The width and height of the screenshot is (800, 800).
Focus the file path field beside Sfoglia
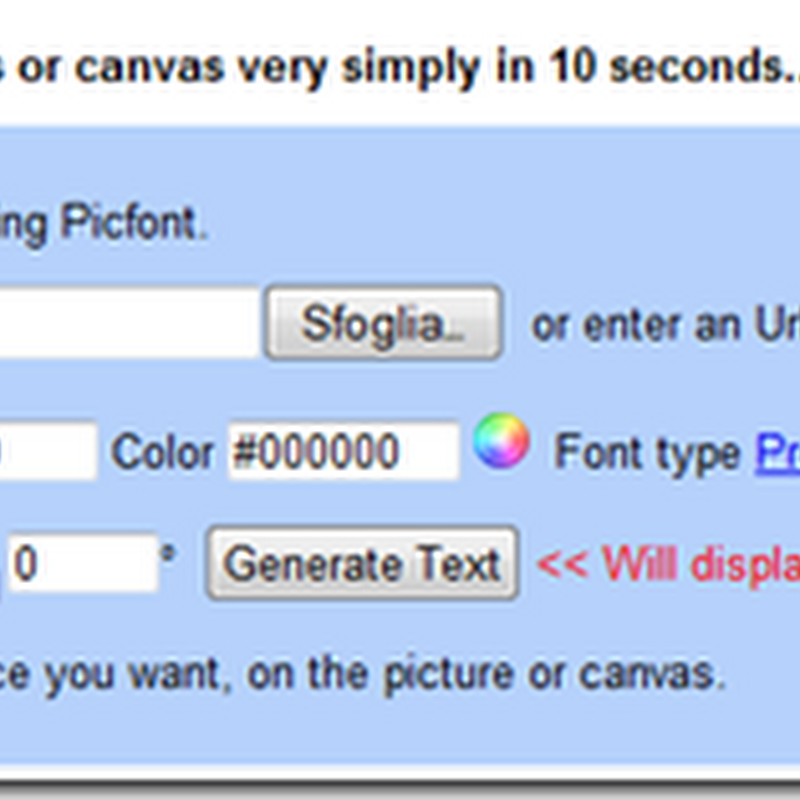coord(129,323)
